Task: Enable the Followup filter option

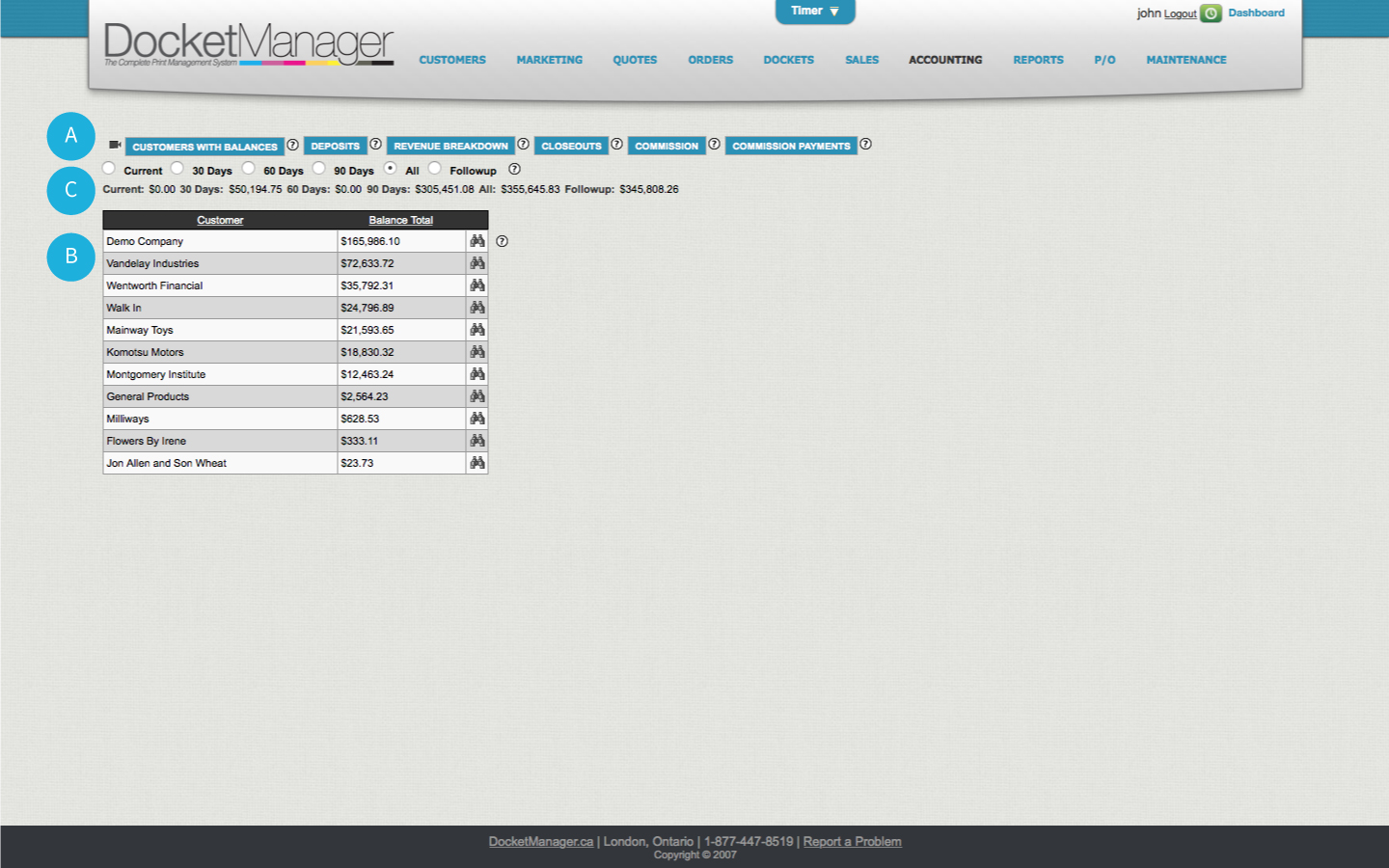Action: click(435, 167)
